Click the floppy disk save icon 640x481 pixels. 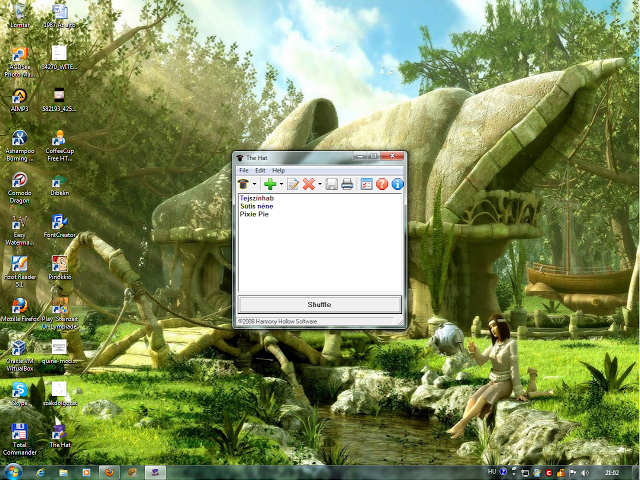pyautogui.click(x=331, y=184)
